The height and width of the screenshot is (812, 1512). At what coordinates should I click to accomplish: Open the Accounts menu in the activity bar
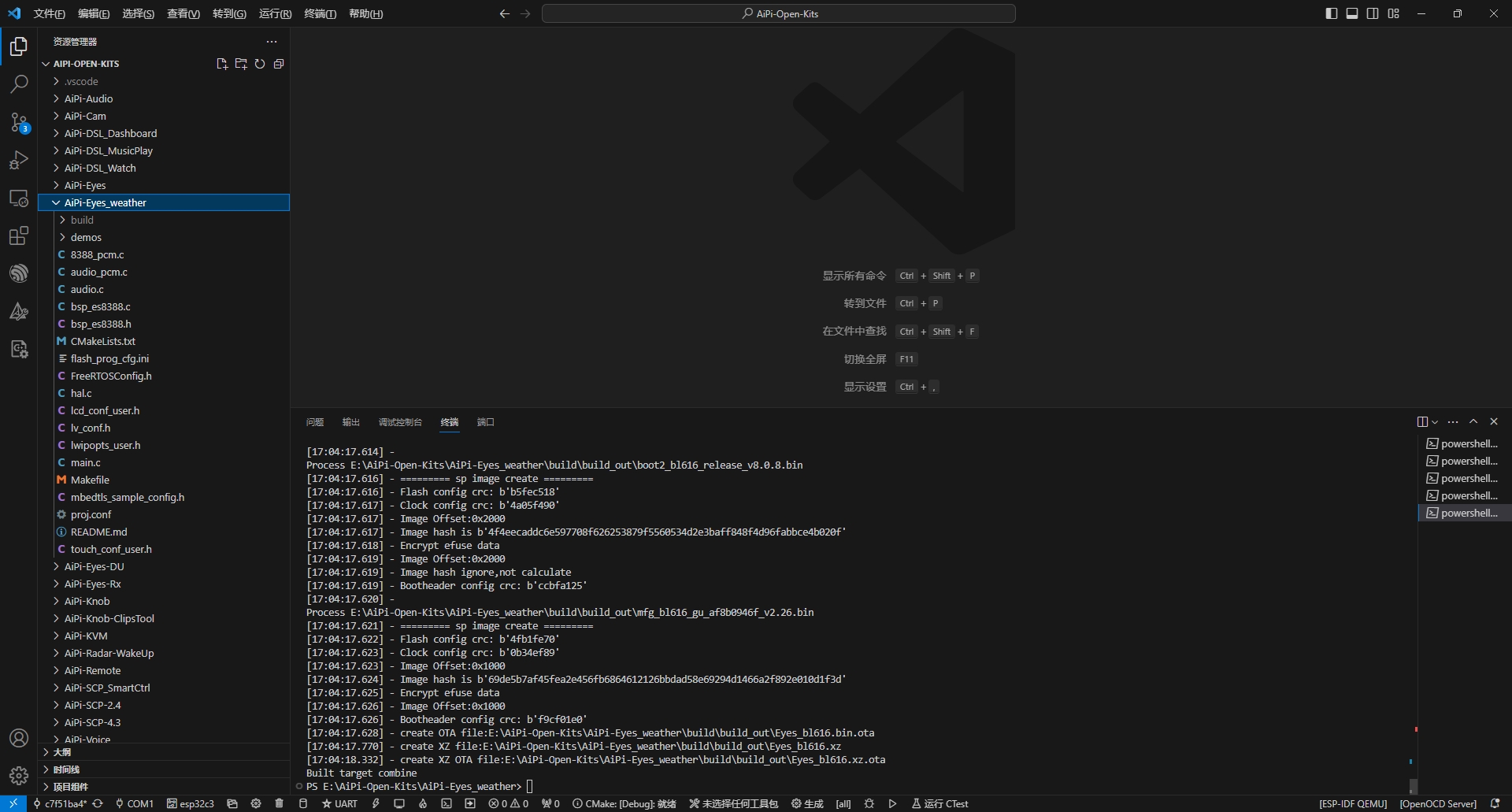tap(19, 738)
